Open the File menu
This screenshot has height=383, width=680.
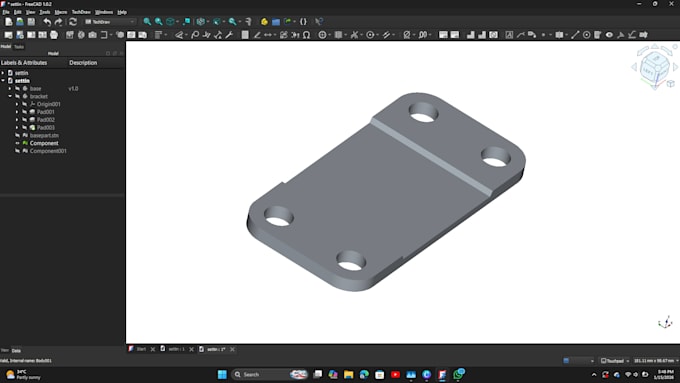pos(6,12)
